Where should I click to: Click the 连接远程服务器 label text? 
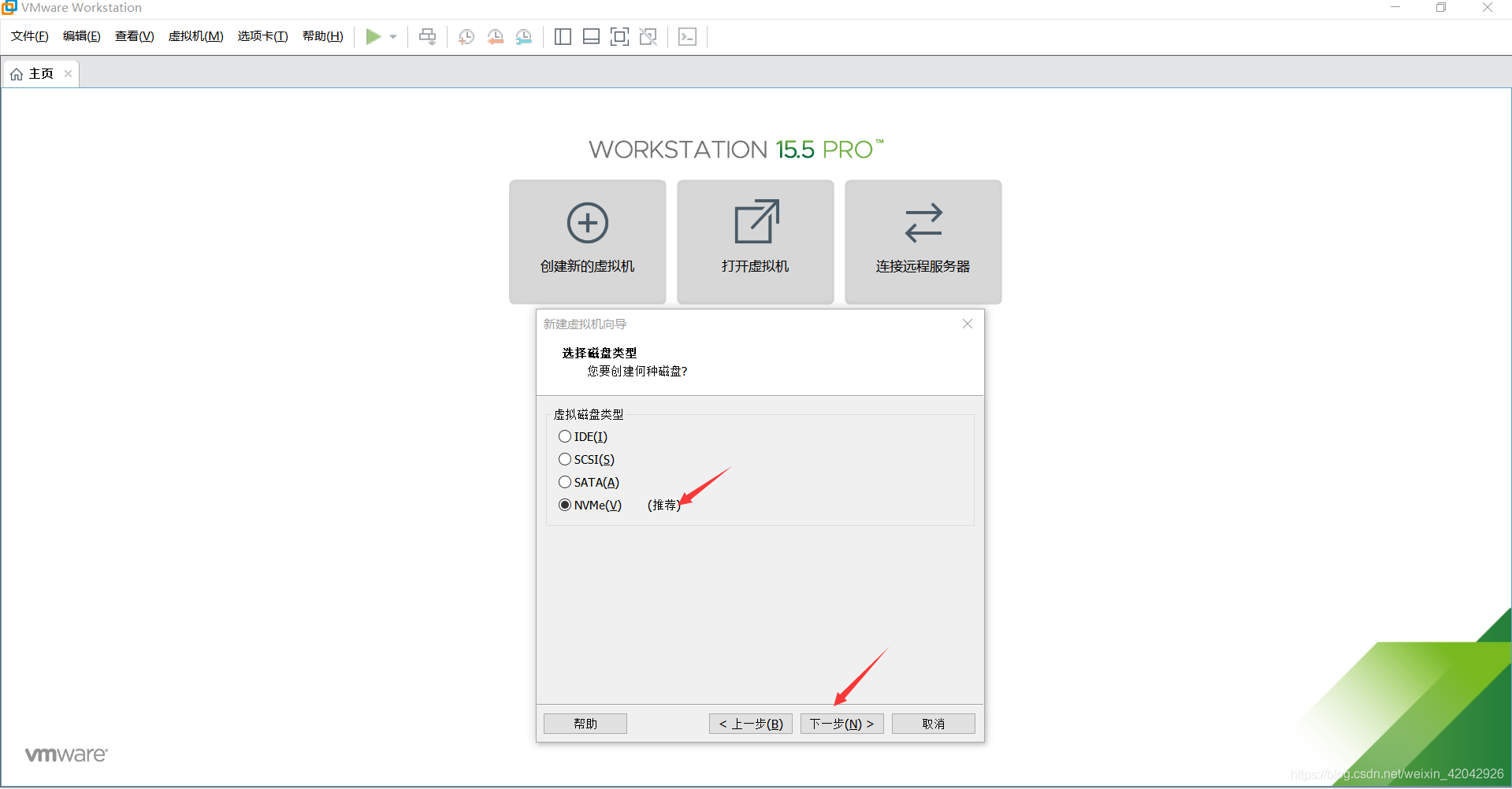(x=923, y=266)
